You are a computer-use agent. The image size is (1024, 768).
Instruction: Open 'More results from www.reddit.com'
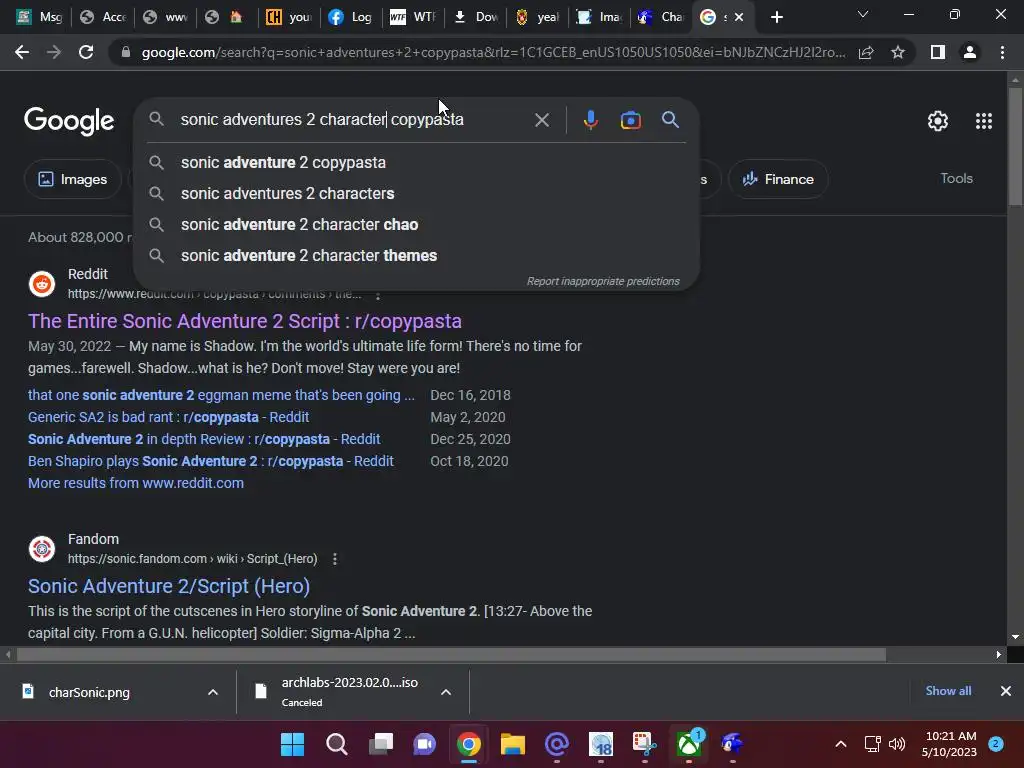[136, 483]
